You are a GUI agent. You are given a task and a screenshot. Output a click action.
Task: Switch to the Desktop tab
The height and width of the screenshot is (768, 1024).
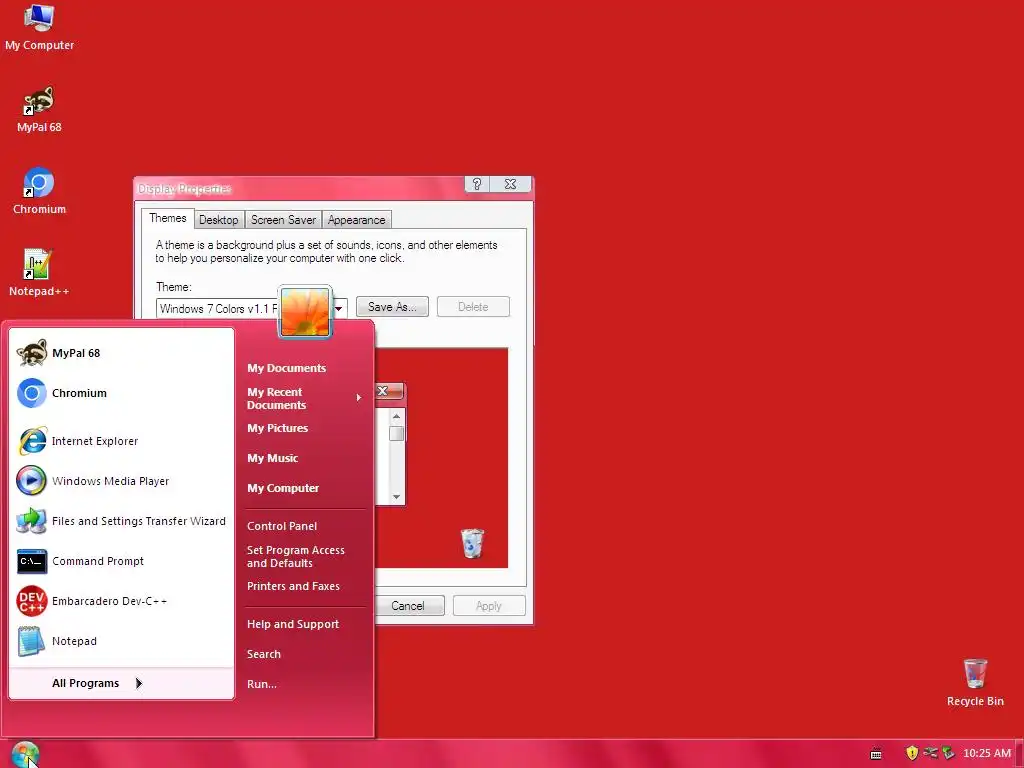pyautogui.click(x=219, y=220)
